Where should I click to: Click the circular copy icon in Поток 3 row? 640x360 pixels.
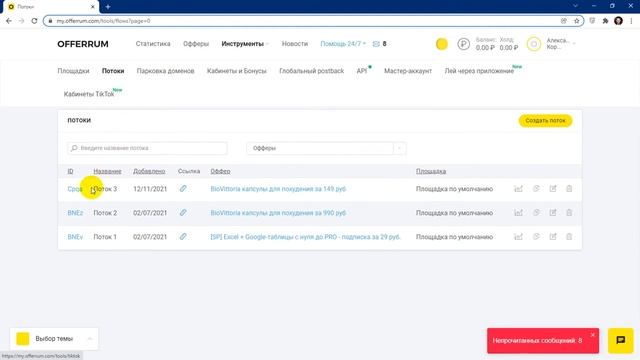(x=536, y=189)
